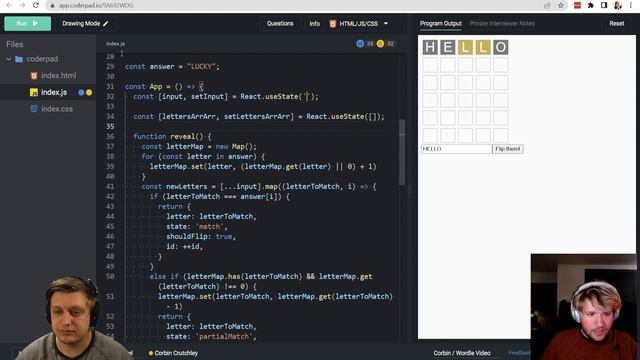The image size is (640, 360).
Task: Place cursor on function reveal() line
Action: pos(172,136)
